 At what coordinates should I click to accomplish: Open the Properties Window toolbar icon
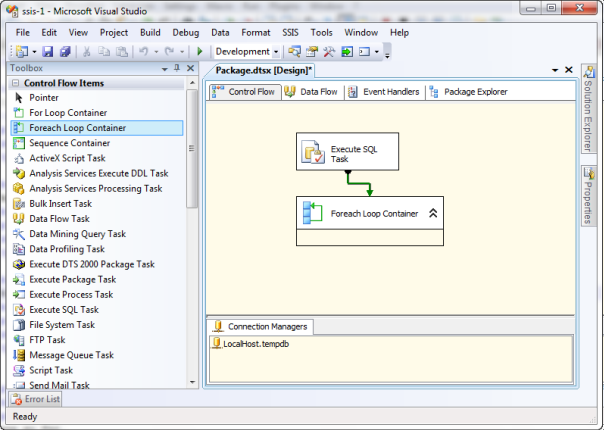click(312, 52)
